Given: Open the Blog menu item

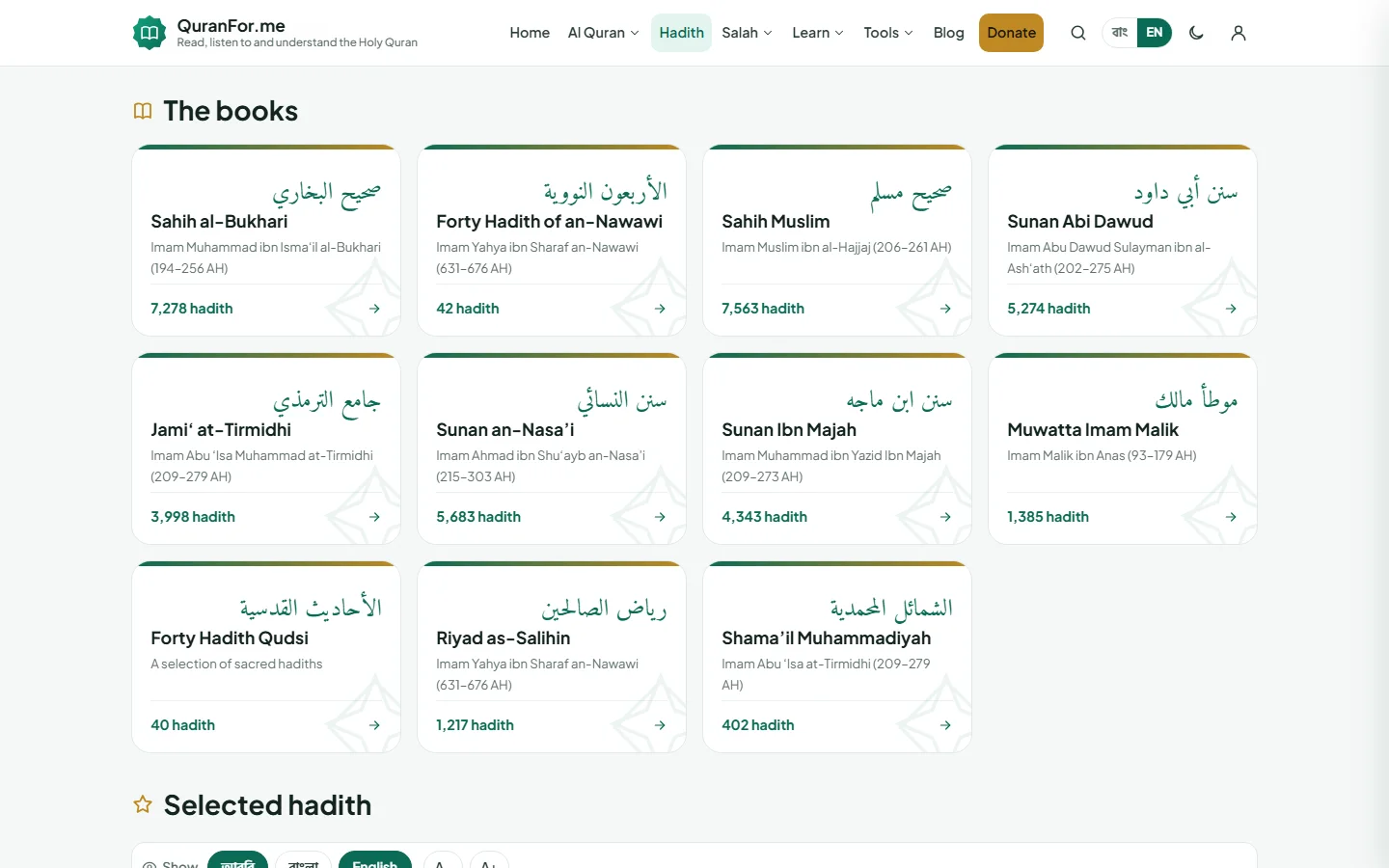Looking at the screenshot, I should coord(949,33).
